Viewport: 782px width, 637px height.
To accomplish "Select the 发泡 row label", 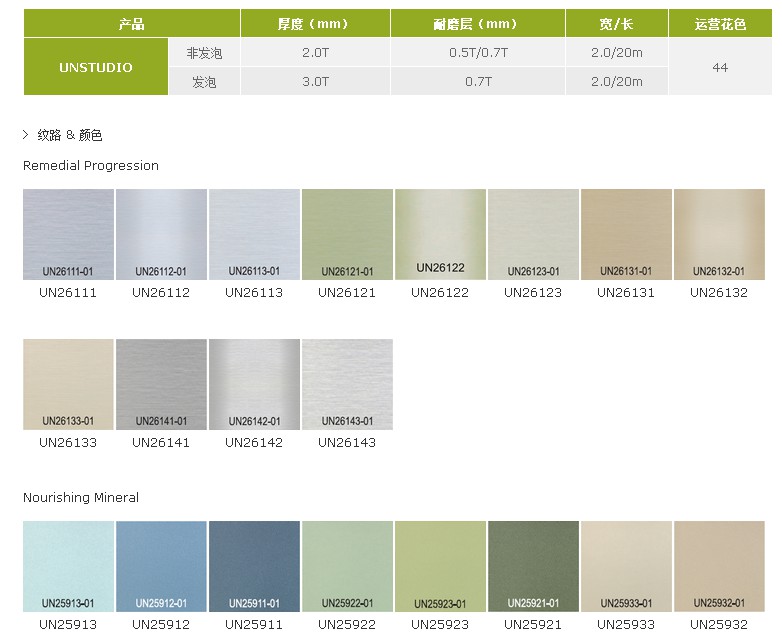I will pyautogui.click(x=204, y=81).
